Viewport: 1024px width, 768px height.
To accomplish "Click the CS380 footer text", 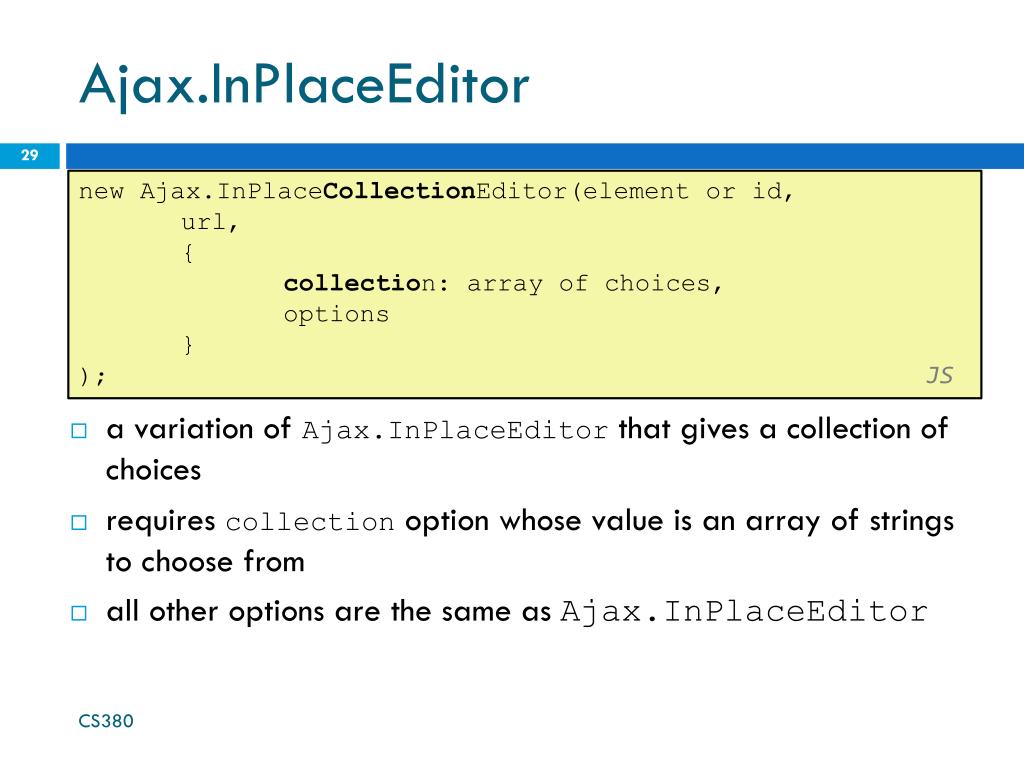I will [106, 721].
